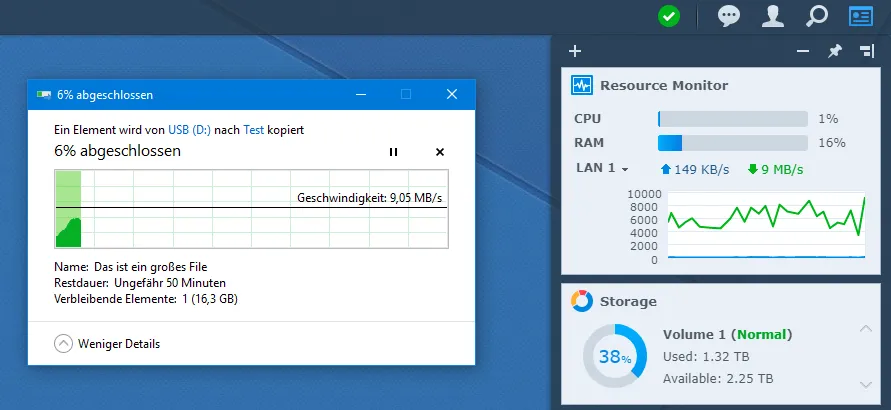Click Restdauer: Ungefähr 50 Minuten
The height and width of the screenshot is (410, 891).
pos(140,282)
